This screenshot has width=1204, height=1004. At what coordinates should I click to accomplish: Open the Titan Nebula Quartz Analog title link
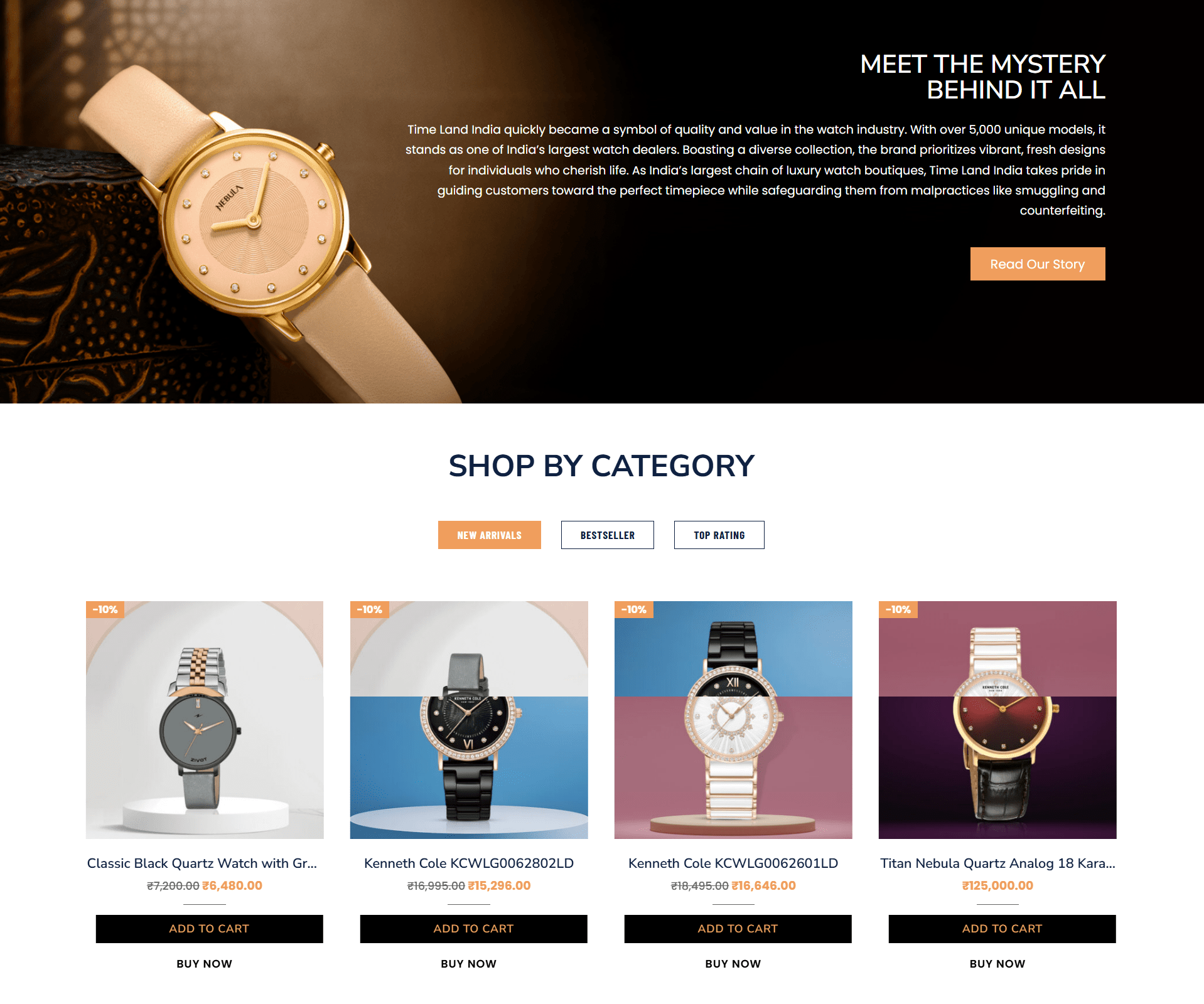click(x=997, y=863)
